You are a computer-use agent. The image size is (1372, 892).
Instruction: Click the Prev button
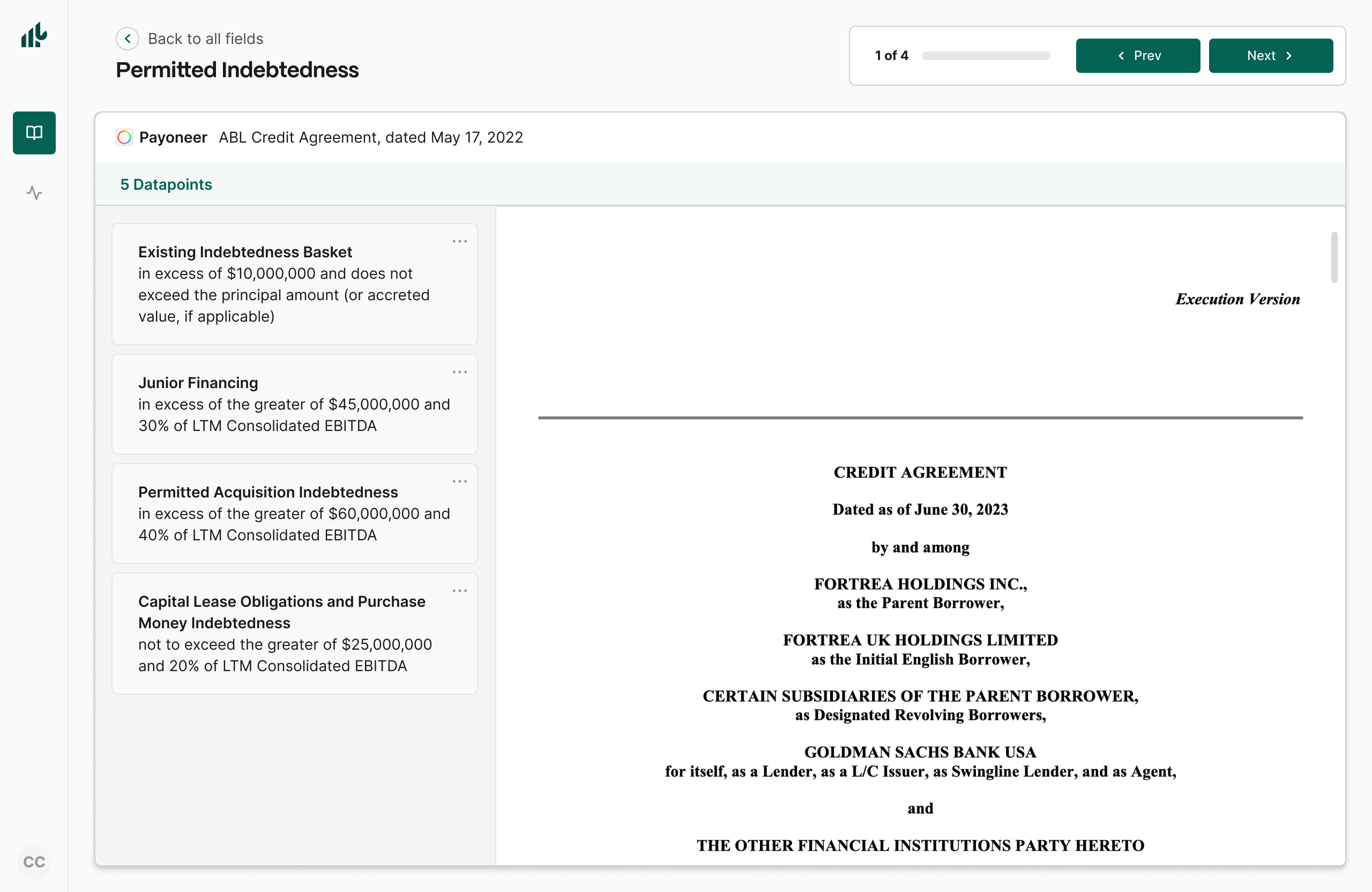click(x=1138, y=55)
